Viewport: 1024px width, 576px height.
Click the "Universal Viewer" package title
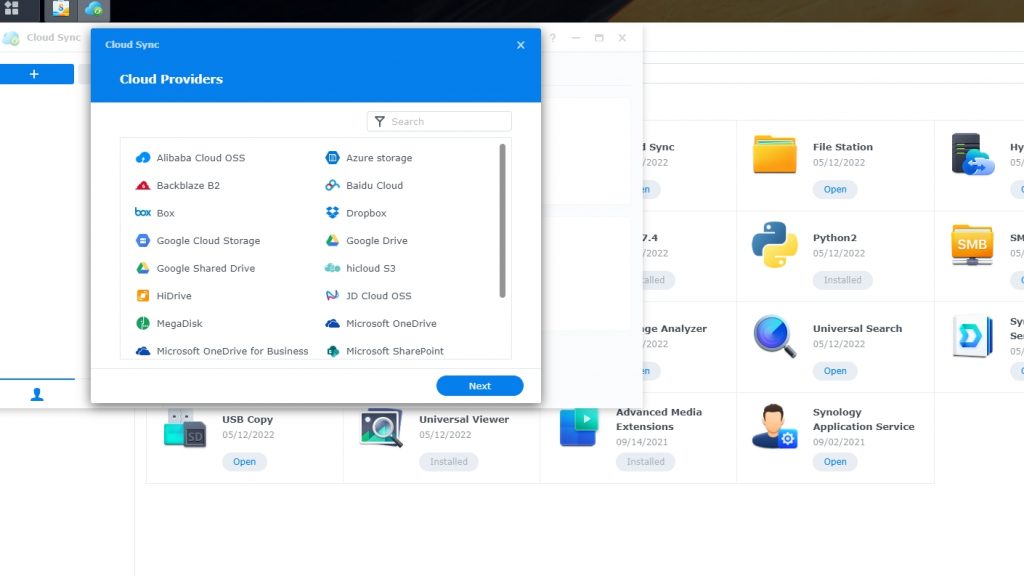[464, 419]
